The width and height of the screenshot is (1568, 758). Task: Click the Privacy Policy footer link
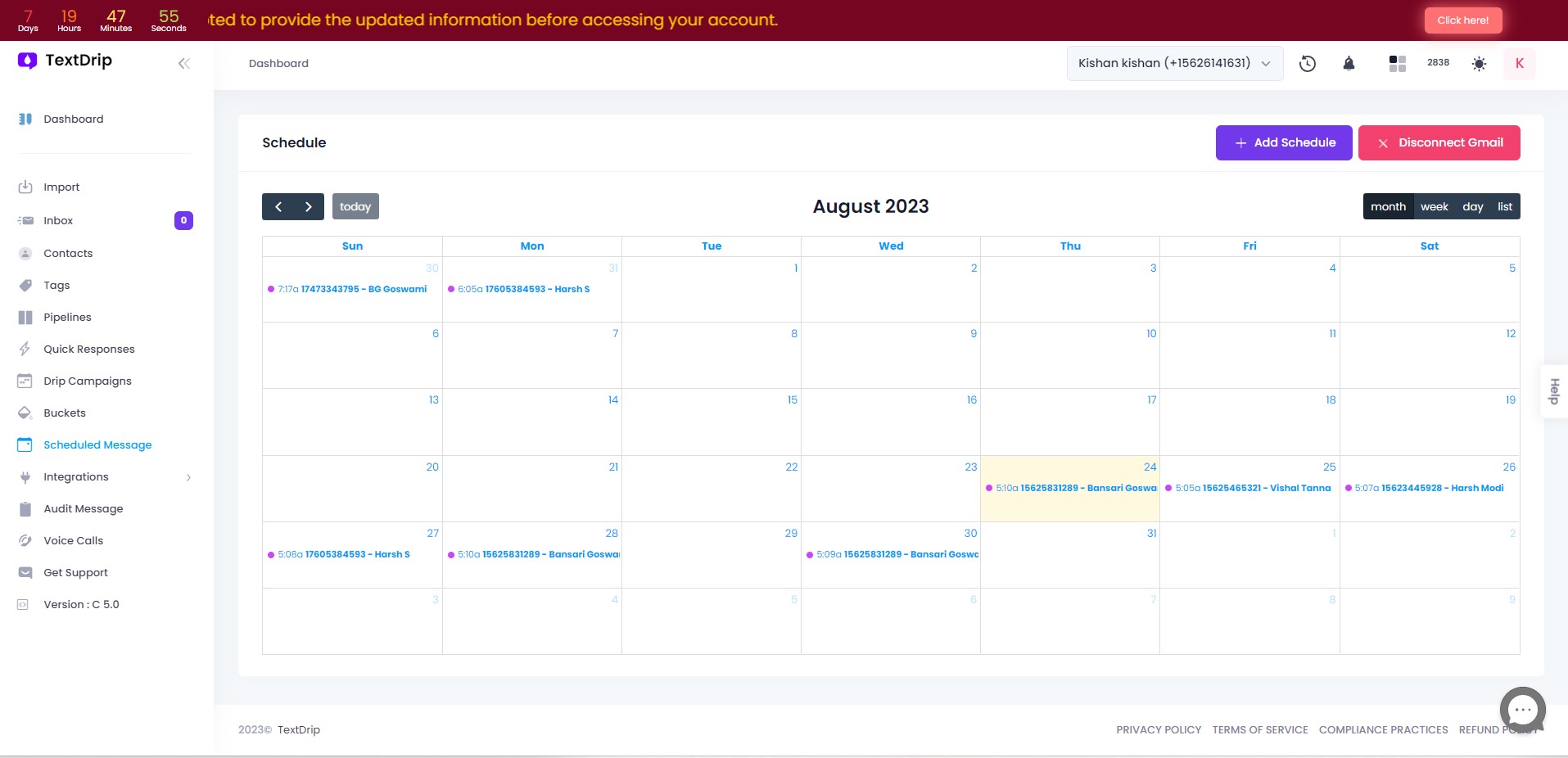click(x=1158, y=730)
